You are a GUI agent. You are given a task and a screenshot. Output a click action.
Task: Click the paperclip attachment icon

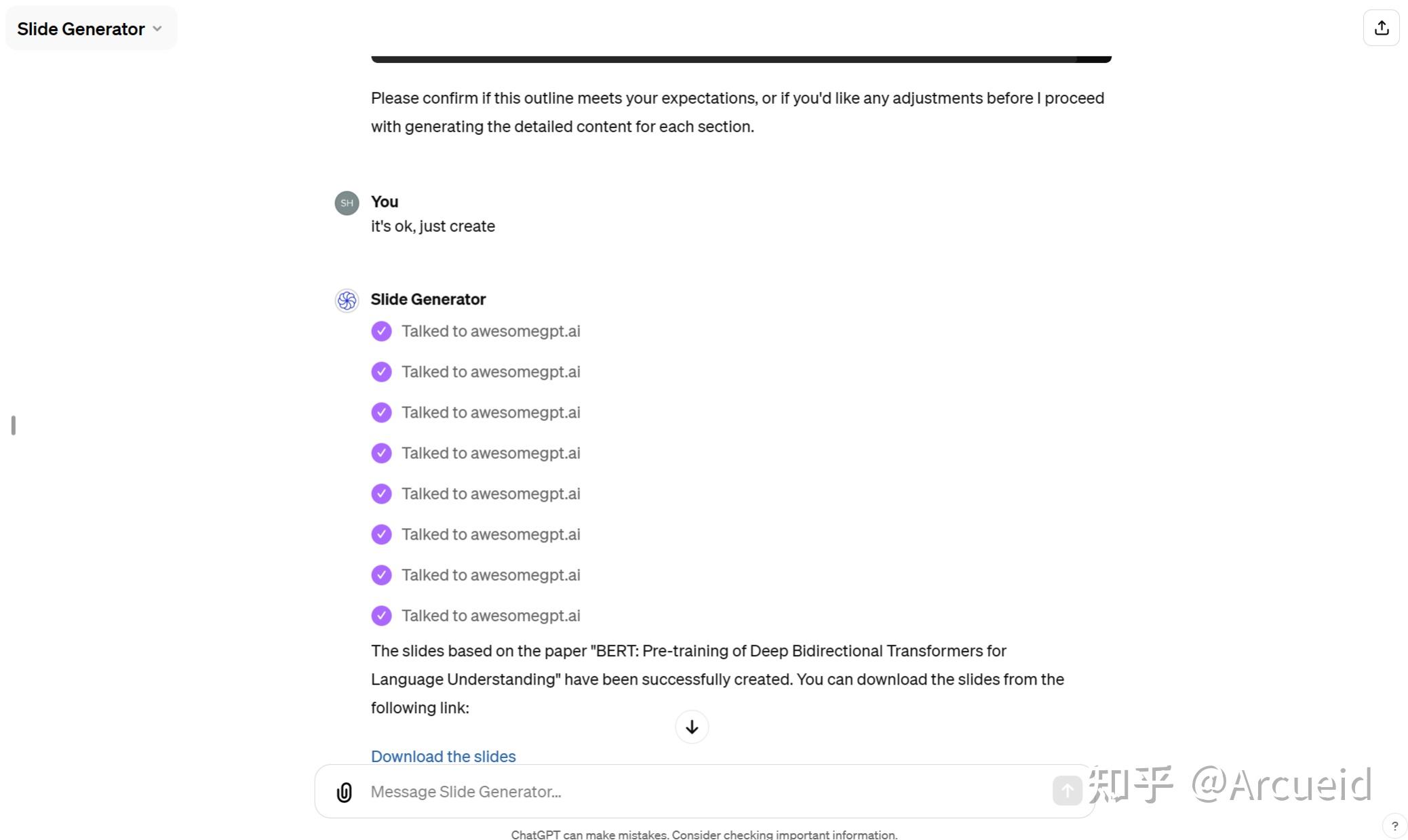click(x=344, y=791)
